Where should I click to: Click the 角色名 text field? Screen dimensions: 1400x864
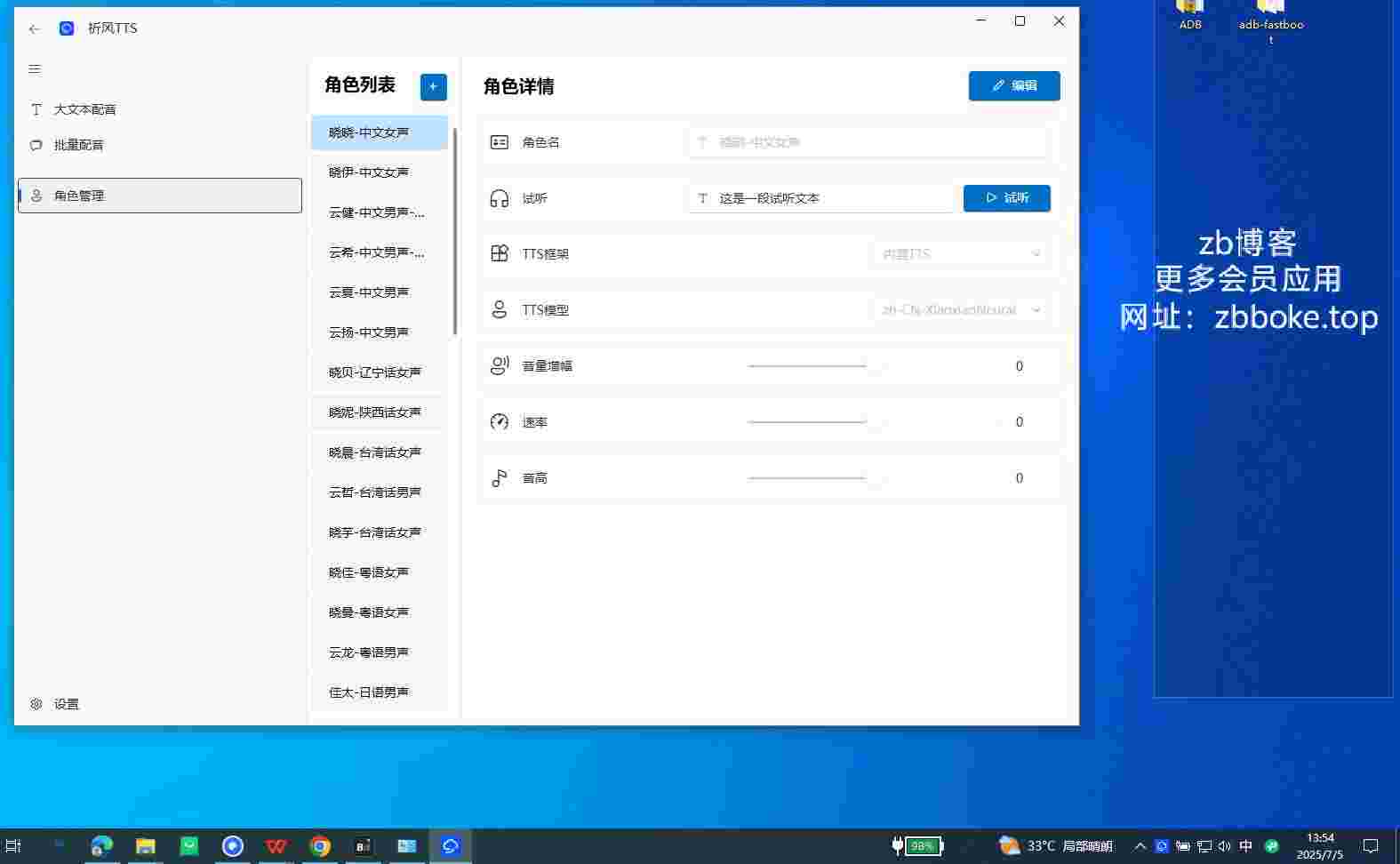[868, 142]
